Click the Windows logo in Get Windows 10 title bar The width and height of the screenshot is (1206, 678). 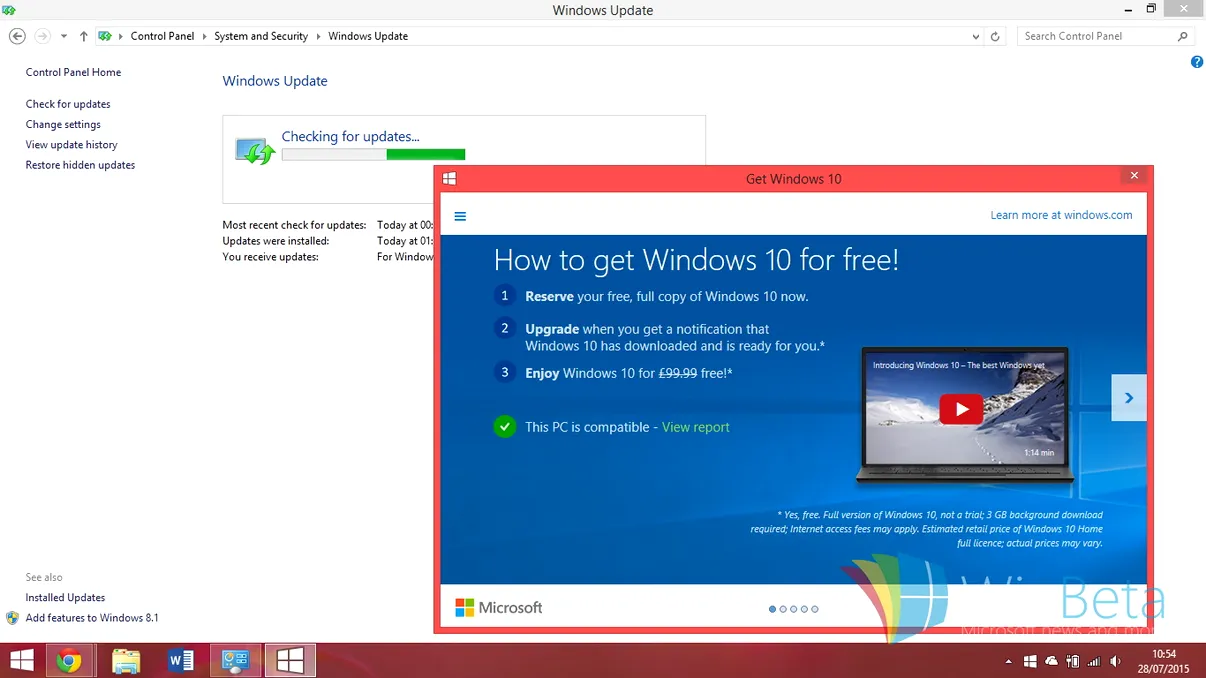450,178
